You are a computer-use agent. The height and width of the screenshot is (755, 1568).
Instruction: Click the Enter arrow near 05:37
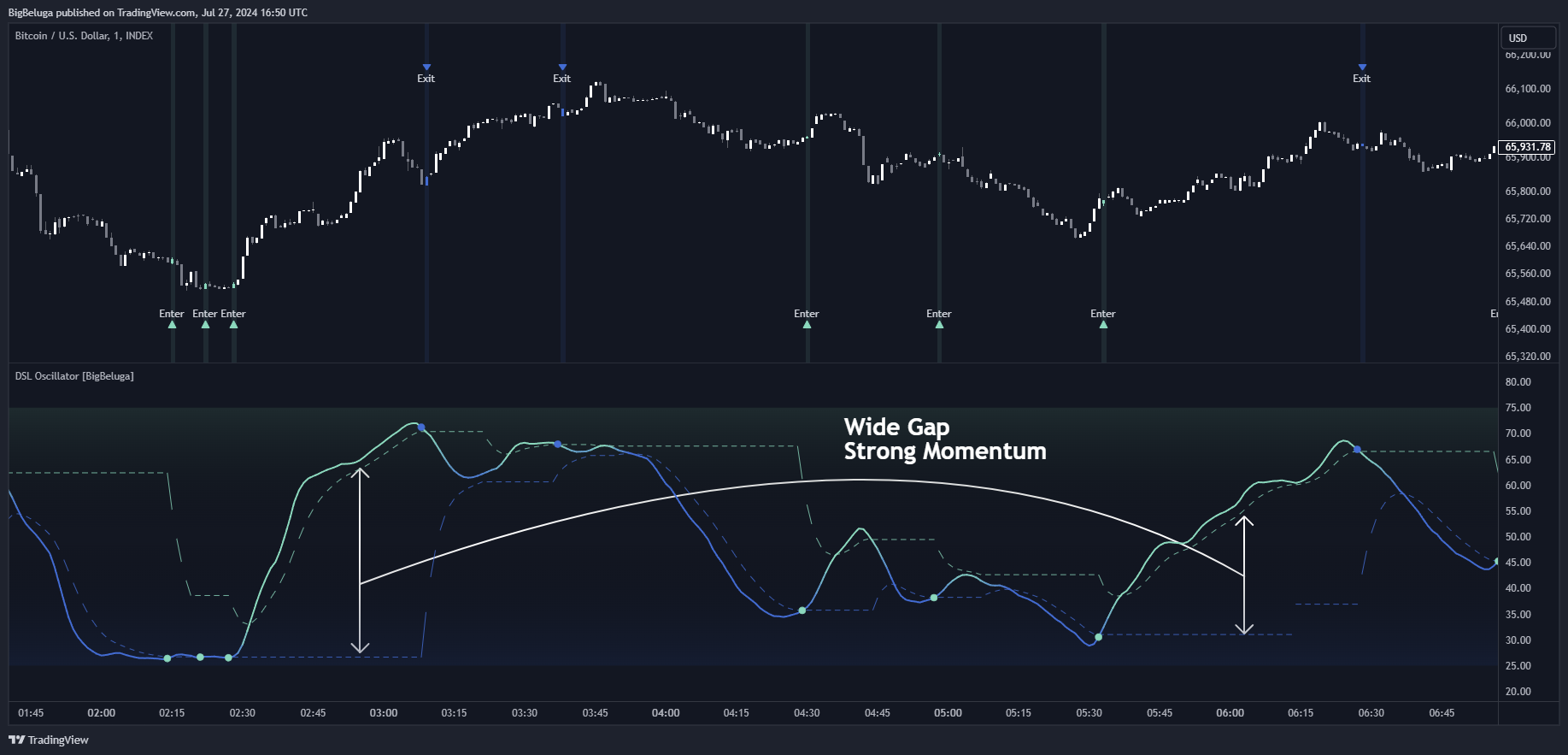(x=1103, y=318)
